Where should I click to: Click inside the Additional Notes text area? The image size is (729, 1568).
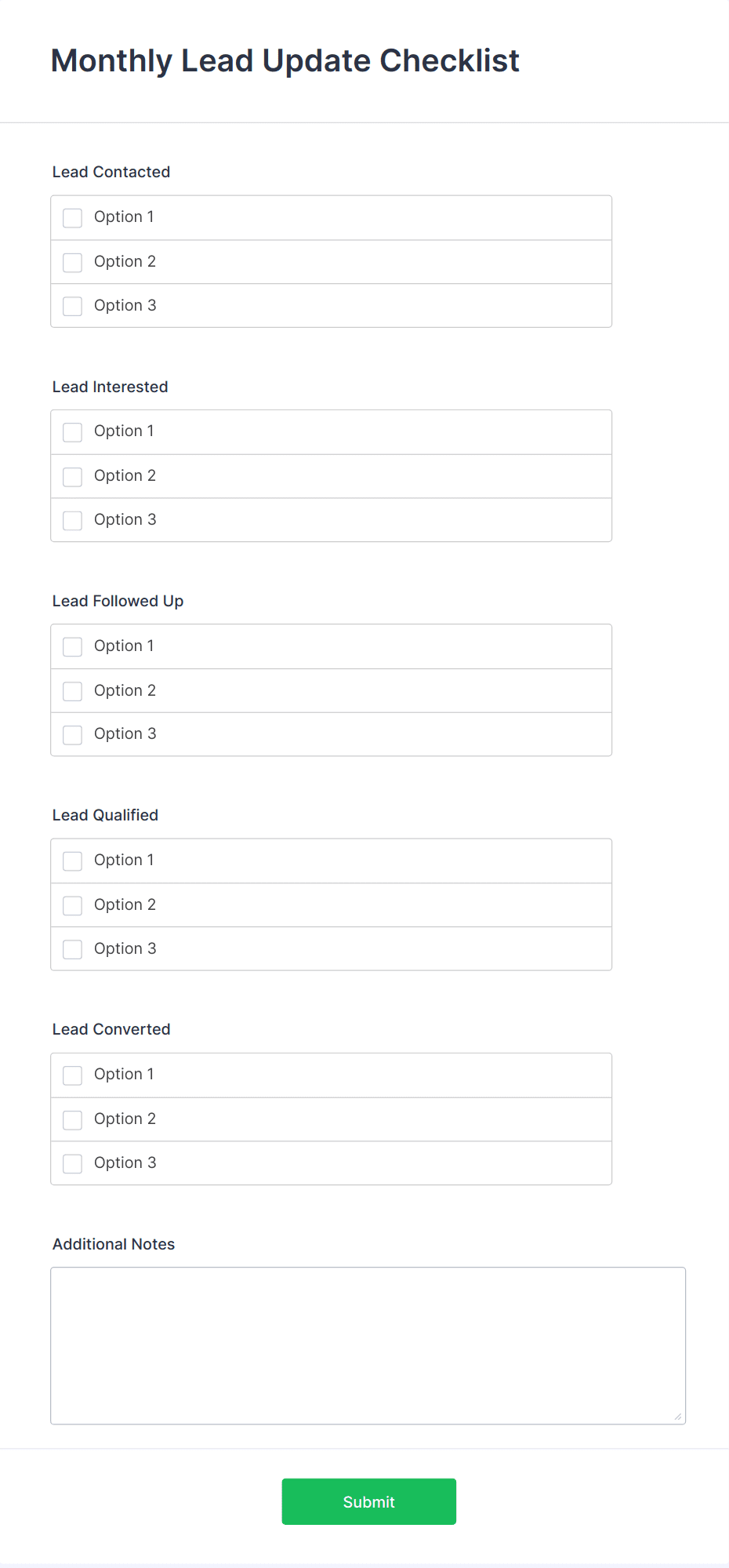point(368,1345)
